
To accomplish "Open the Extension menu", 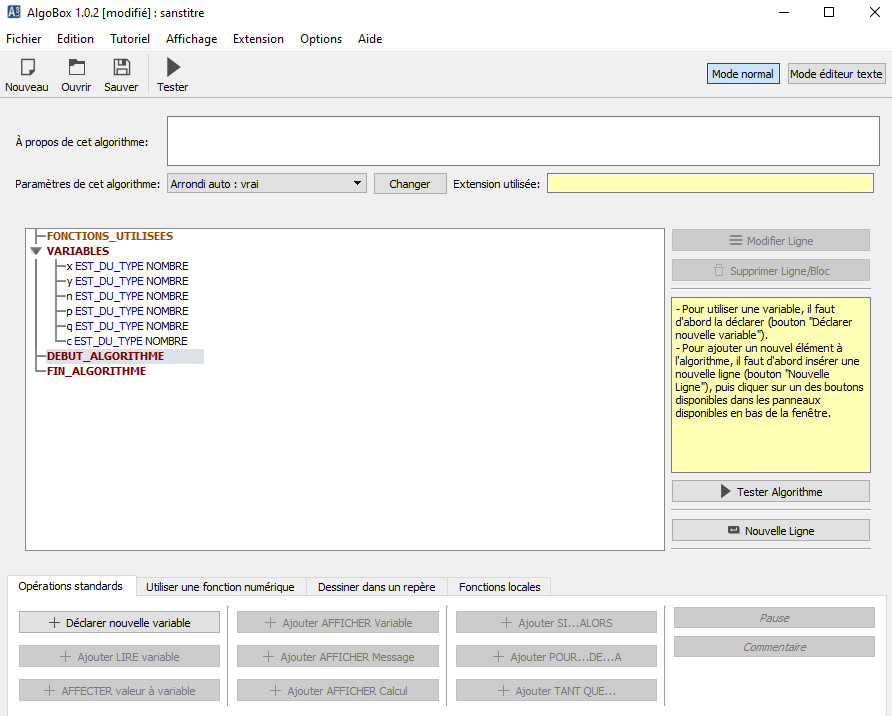I will [258, 39].
